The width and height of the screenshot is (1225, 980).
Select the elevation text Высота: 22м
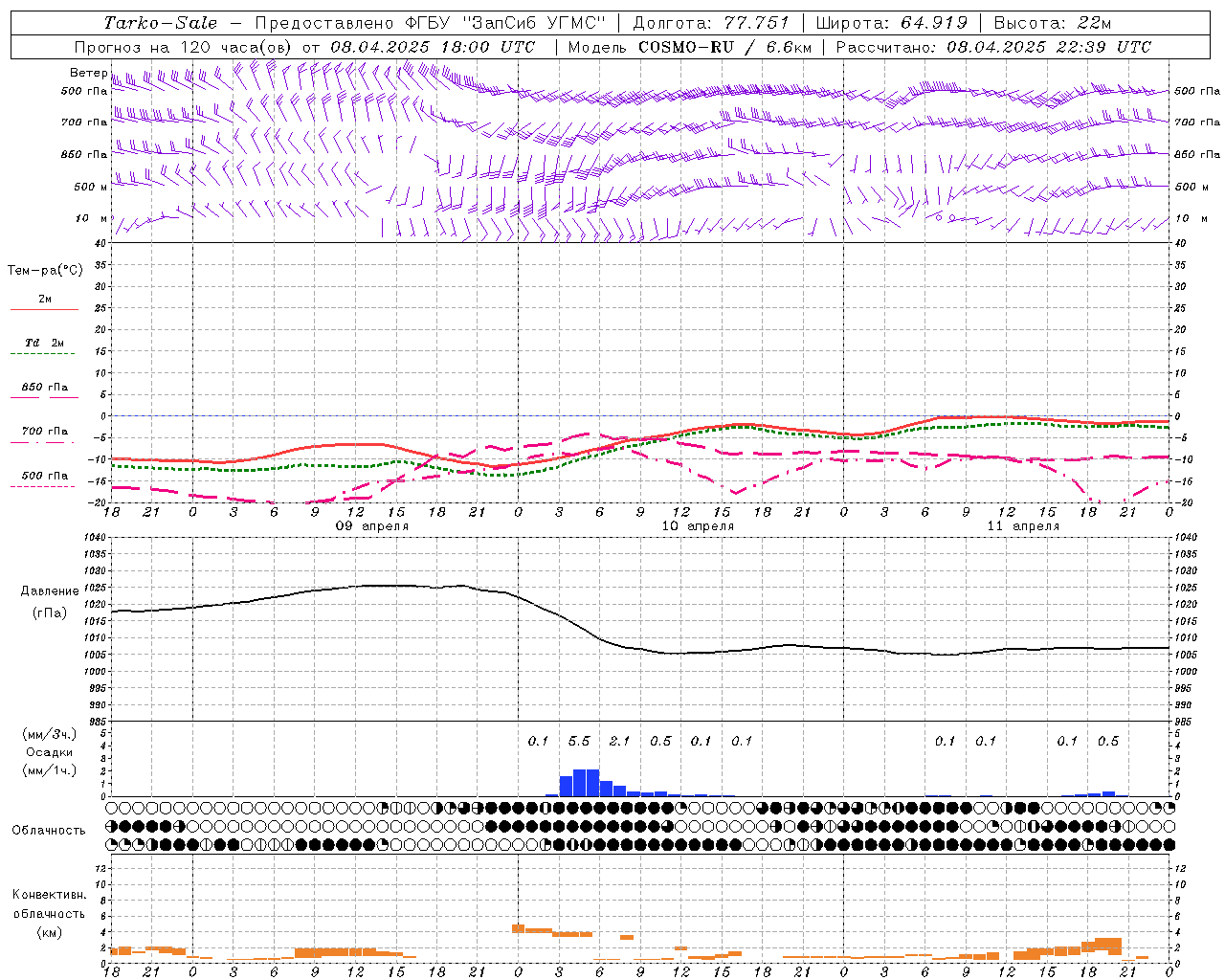coord(1053,23)
